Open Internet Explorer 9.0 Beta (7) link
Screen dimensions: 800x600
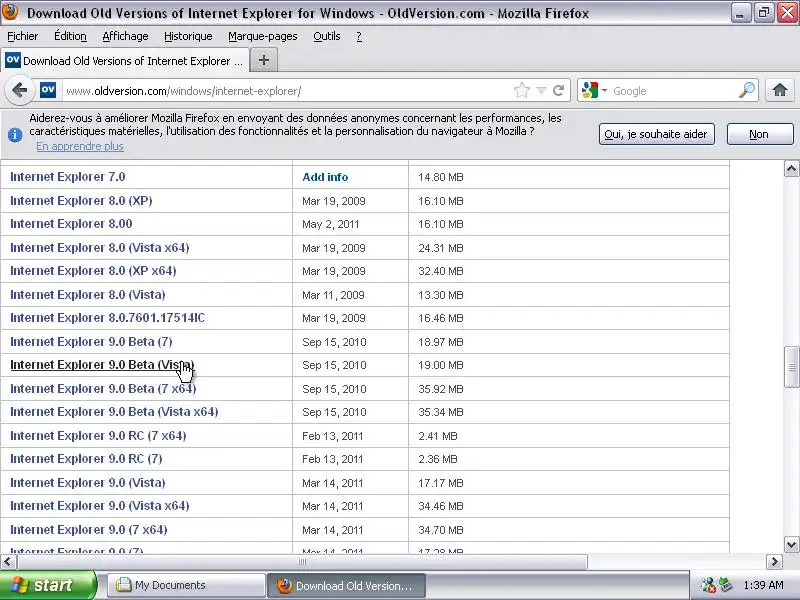pos(91,341)
